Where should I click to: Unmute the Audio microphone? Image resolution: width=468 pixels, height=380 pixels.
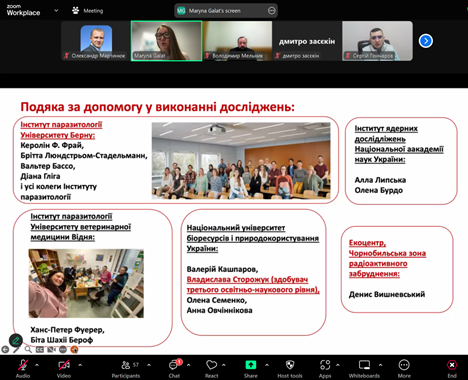coord(23,369)
